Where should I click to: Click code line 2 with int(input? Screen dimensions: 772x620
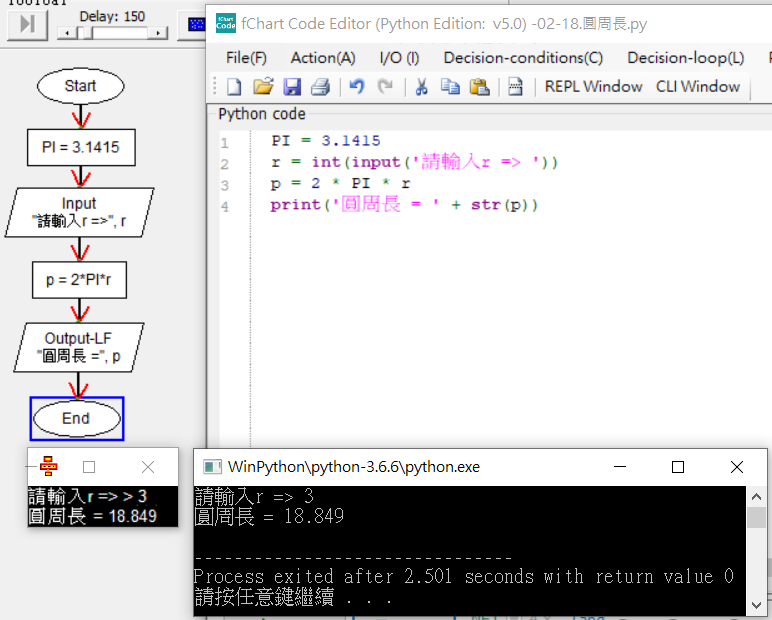point(414,162)
